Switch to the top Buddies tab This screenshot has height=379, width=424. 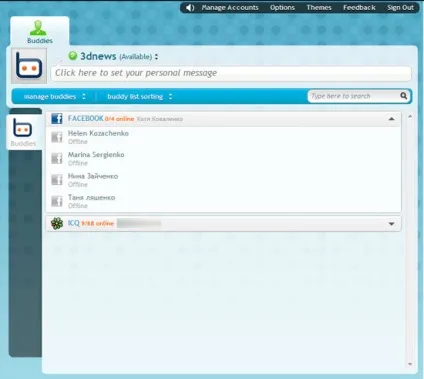pos(40,32)
